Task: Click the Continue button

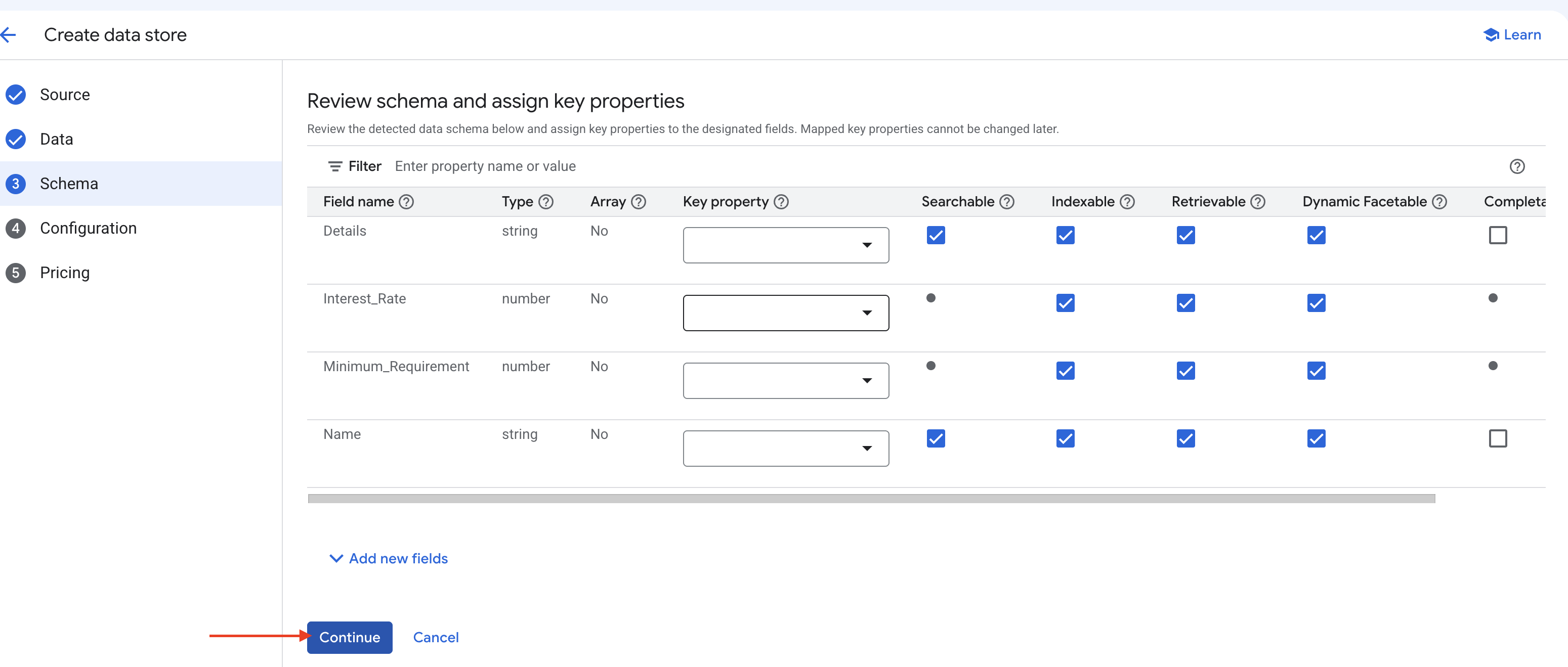Action: pyautogui.click(x=350, y=637)
